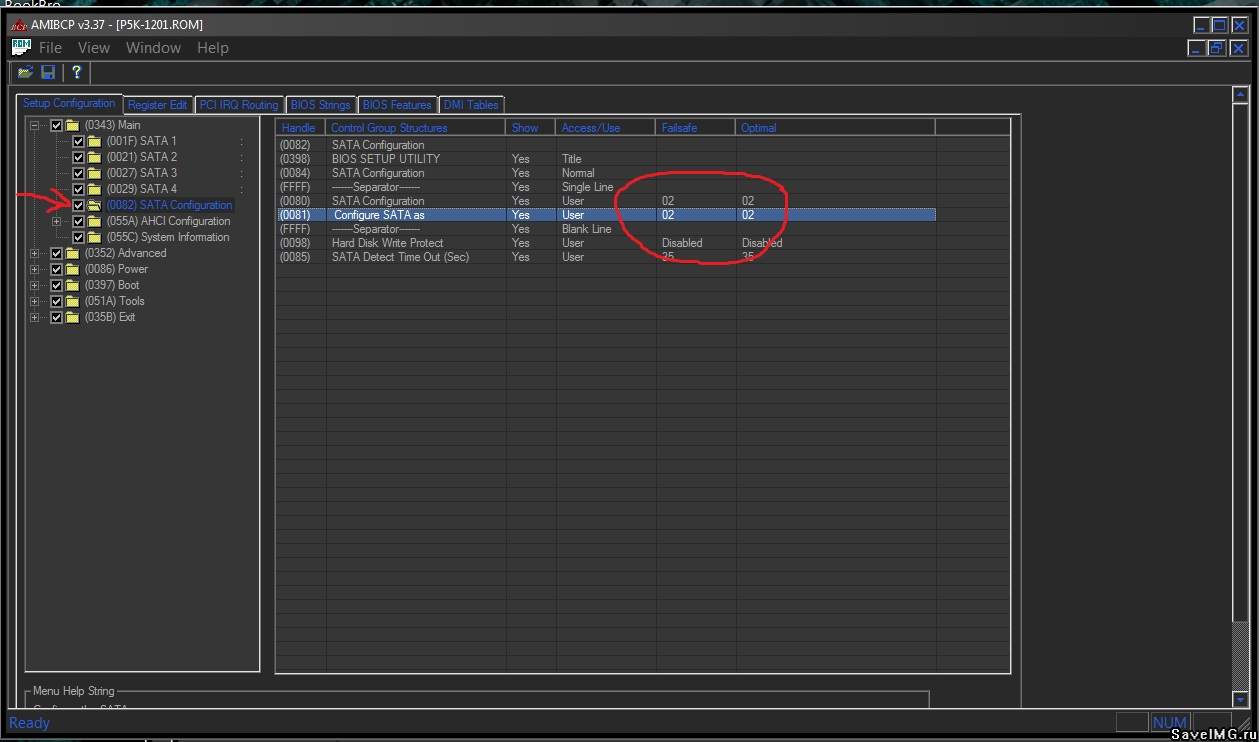Screen dimensions: 1259x742
Task: Switch to the BIOS Strings tab
Action: tap(320, 104)
